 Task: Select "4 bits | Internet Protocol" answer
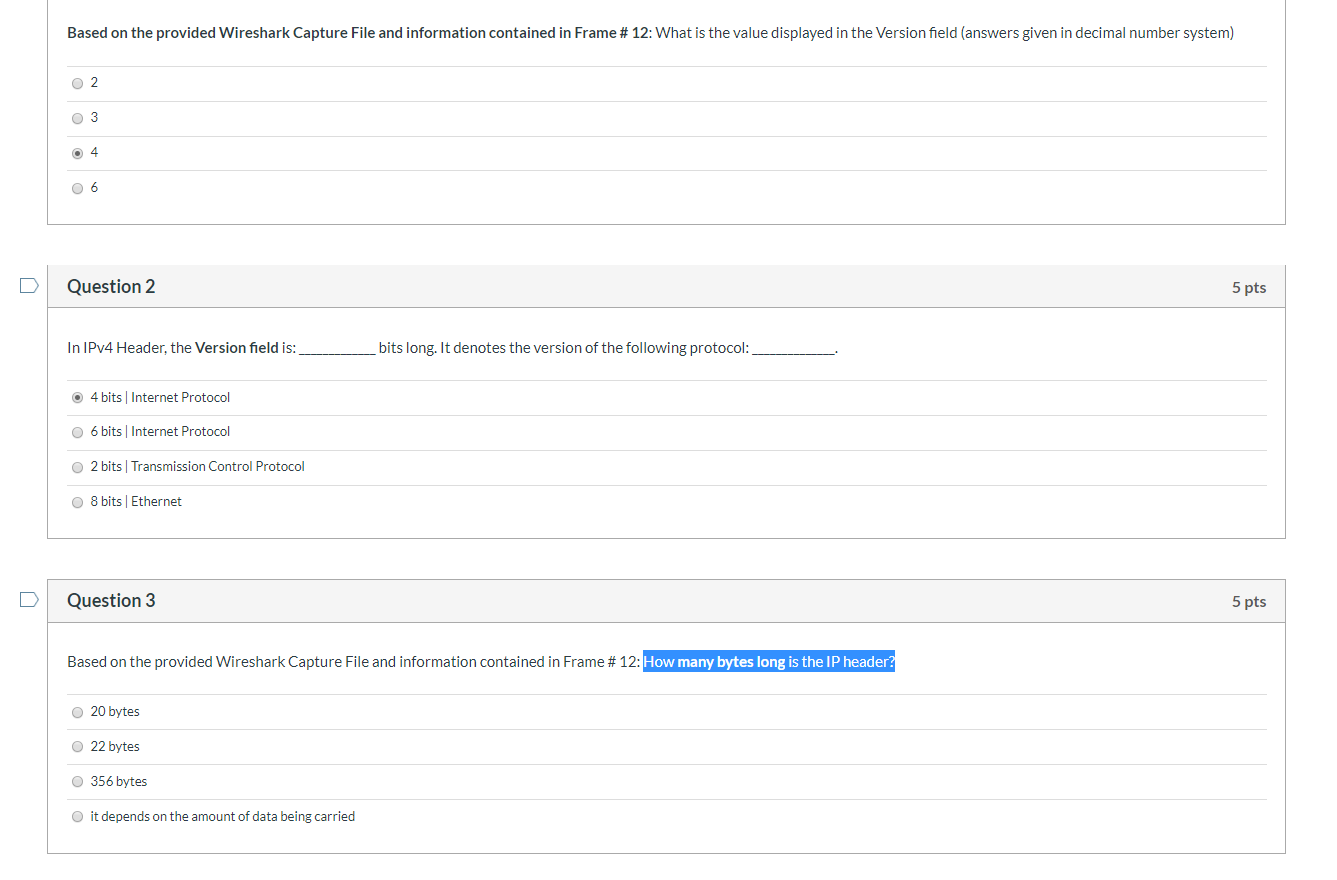[77, 397]
